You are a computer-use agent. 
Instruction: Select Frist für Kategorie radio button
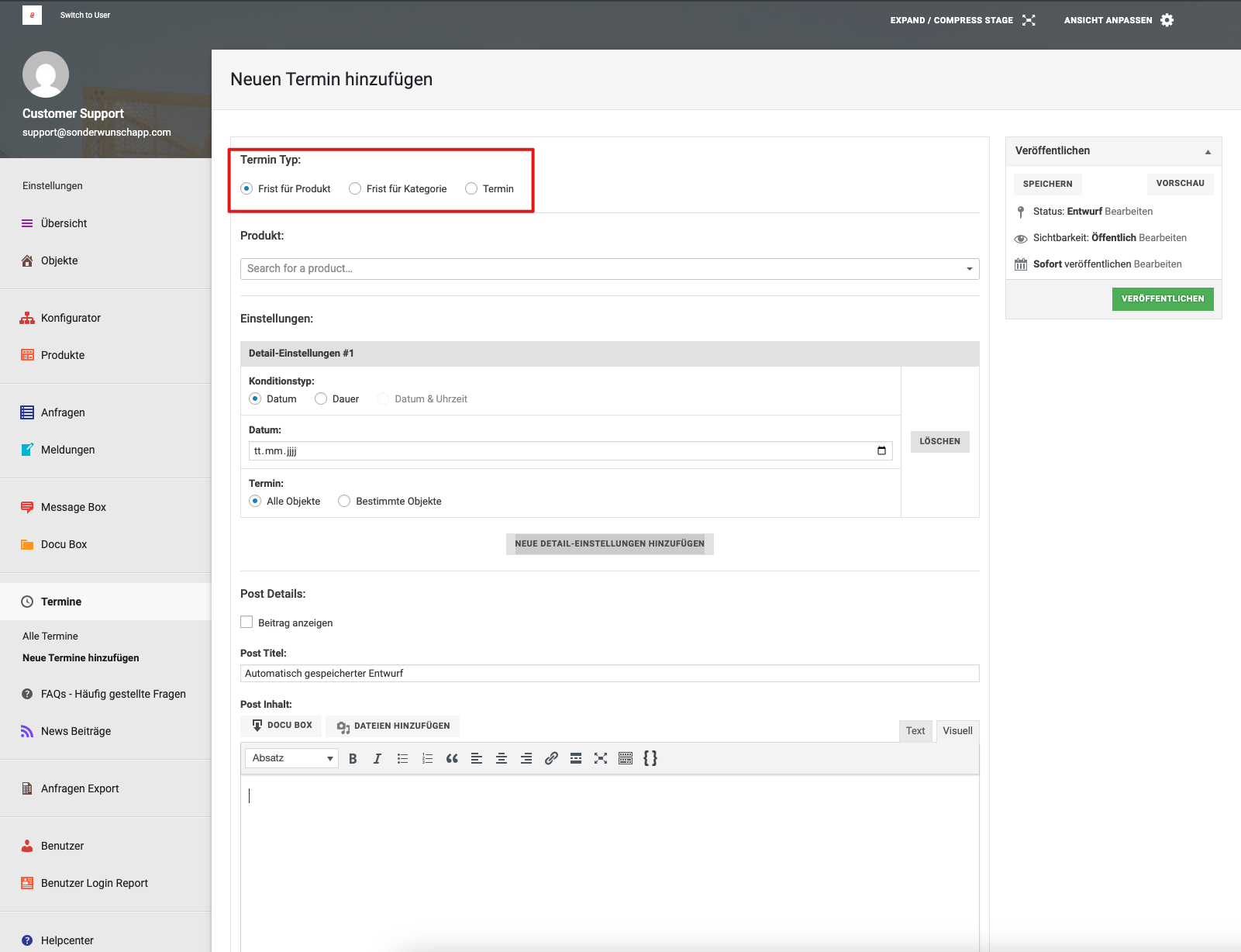[x=355, y=188]
